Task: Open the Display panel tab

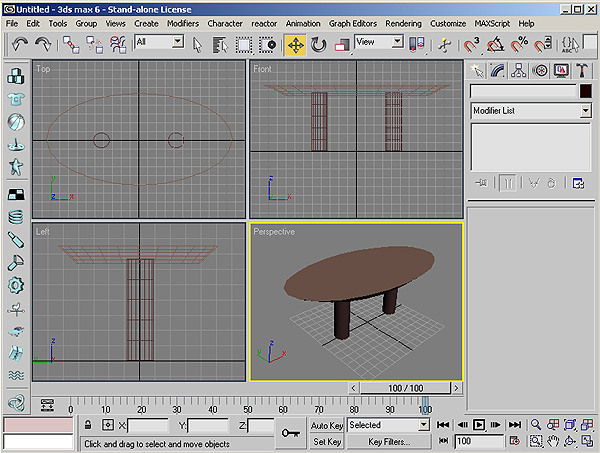Action: click(x=561, y=70)
